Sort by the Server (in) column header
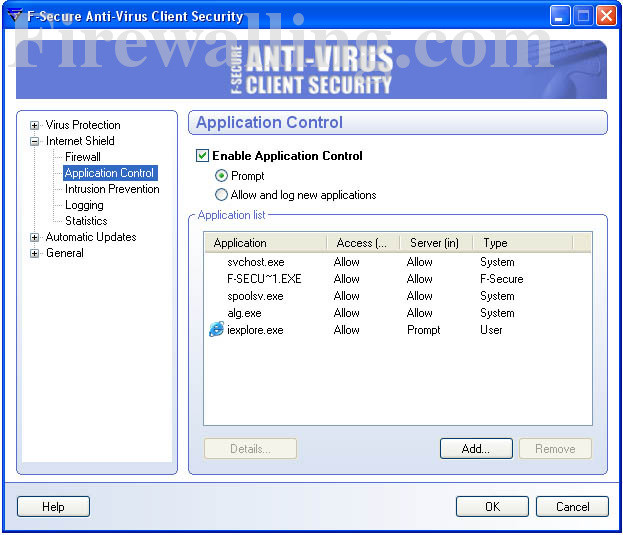The height and width of the screenshot is (535, 623). pyautogui.click(x=436, y=243)
